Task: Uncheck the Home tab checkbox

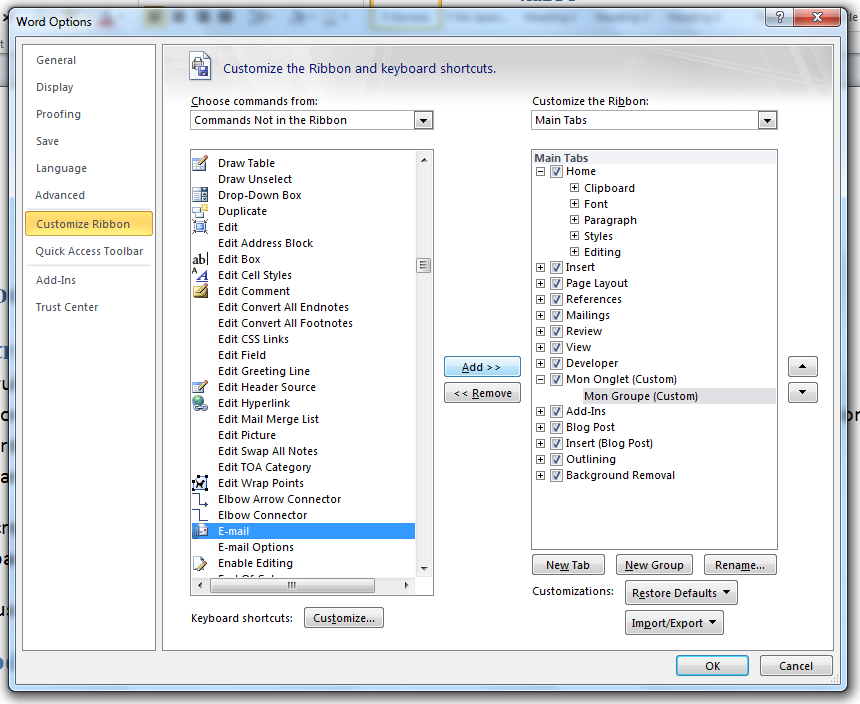Action: coord(556,172)
